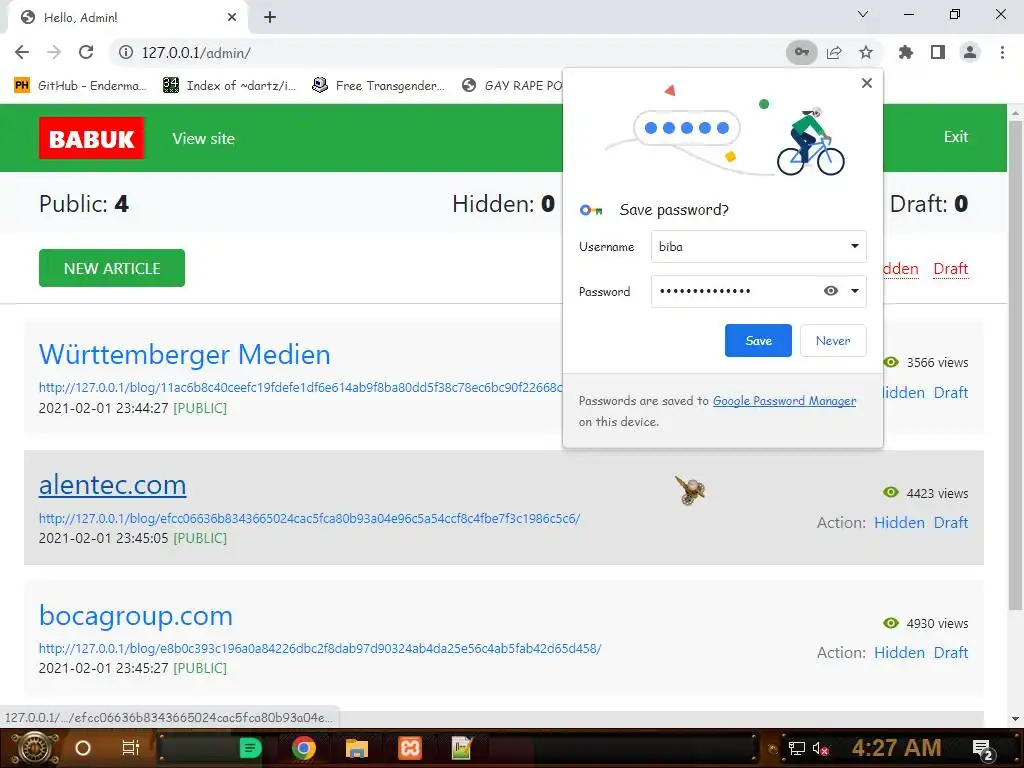Open the alentec.com article title

pyautogui.click(x=112, y=485)
